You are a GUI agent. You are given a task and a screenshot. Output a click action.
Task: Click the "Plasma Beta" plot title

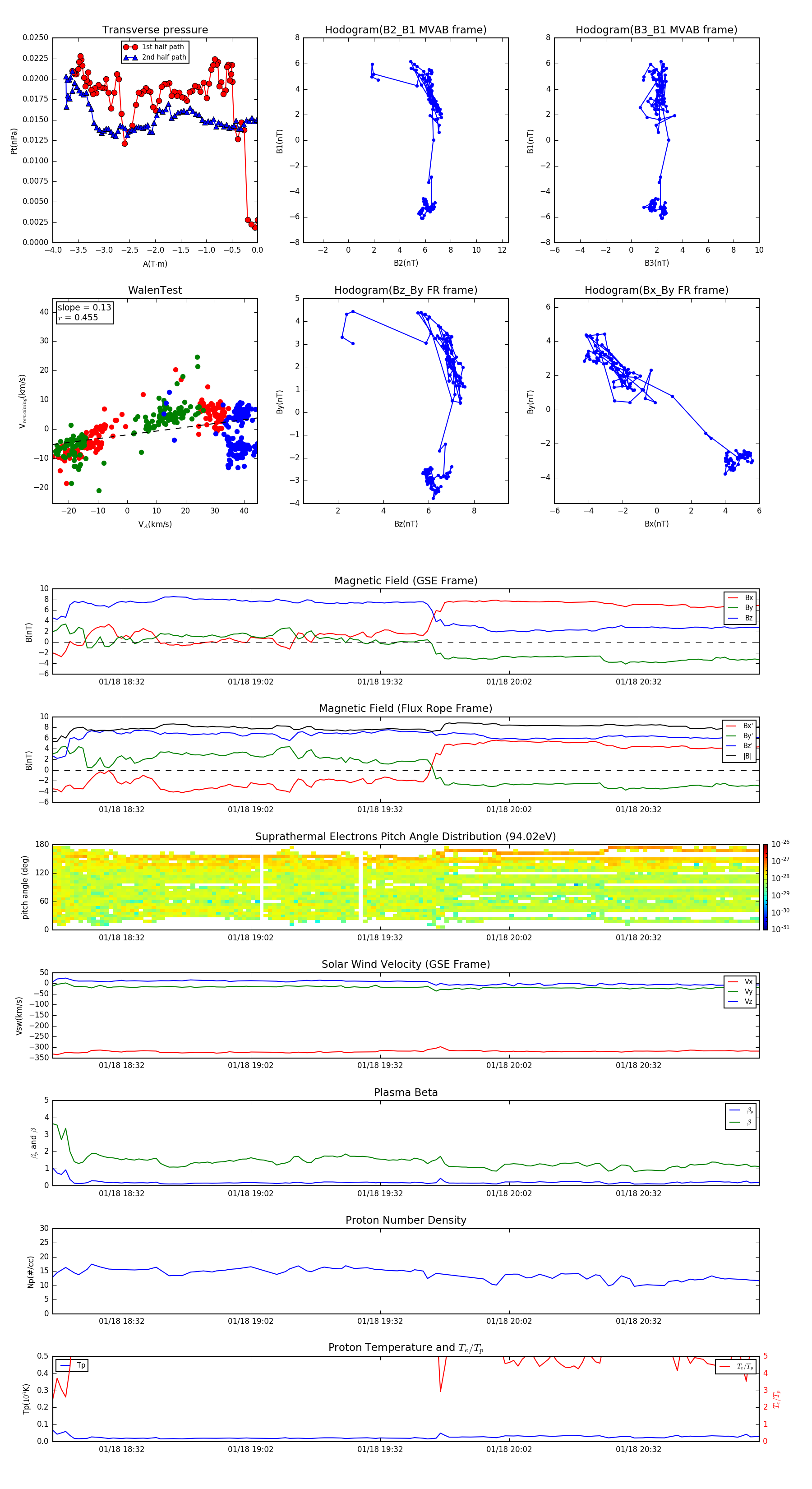point(406,1093)
